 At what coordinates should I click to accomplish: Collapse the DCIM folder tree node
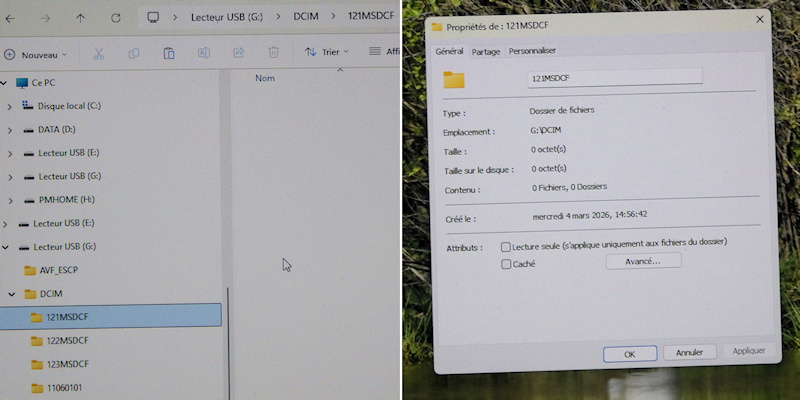coord(12,294)
